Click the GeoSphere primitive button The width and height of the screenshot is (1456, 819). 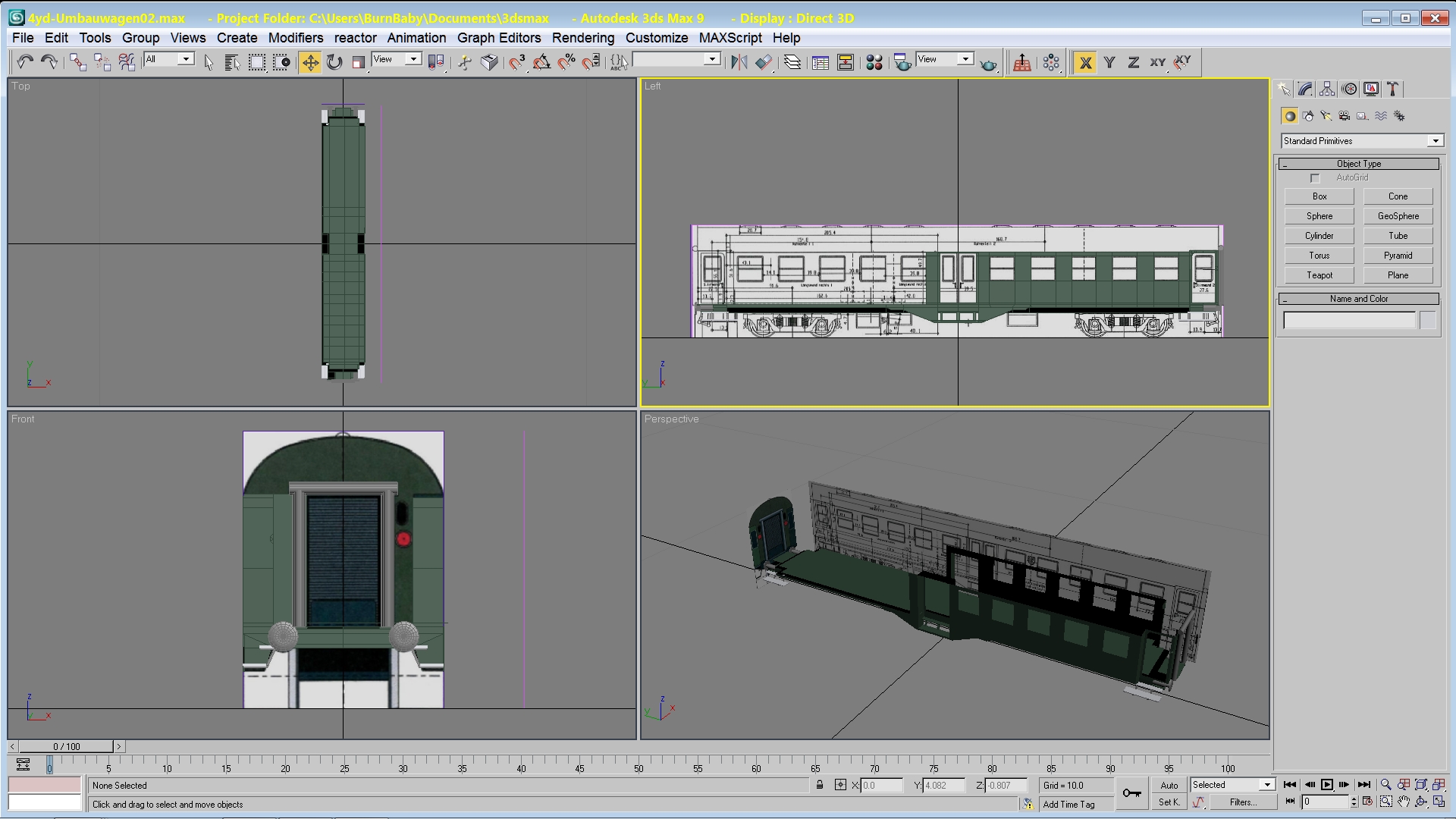[x=1398, y=216]
